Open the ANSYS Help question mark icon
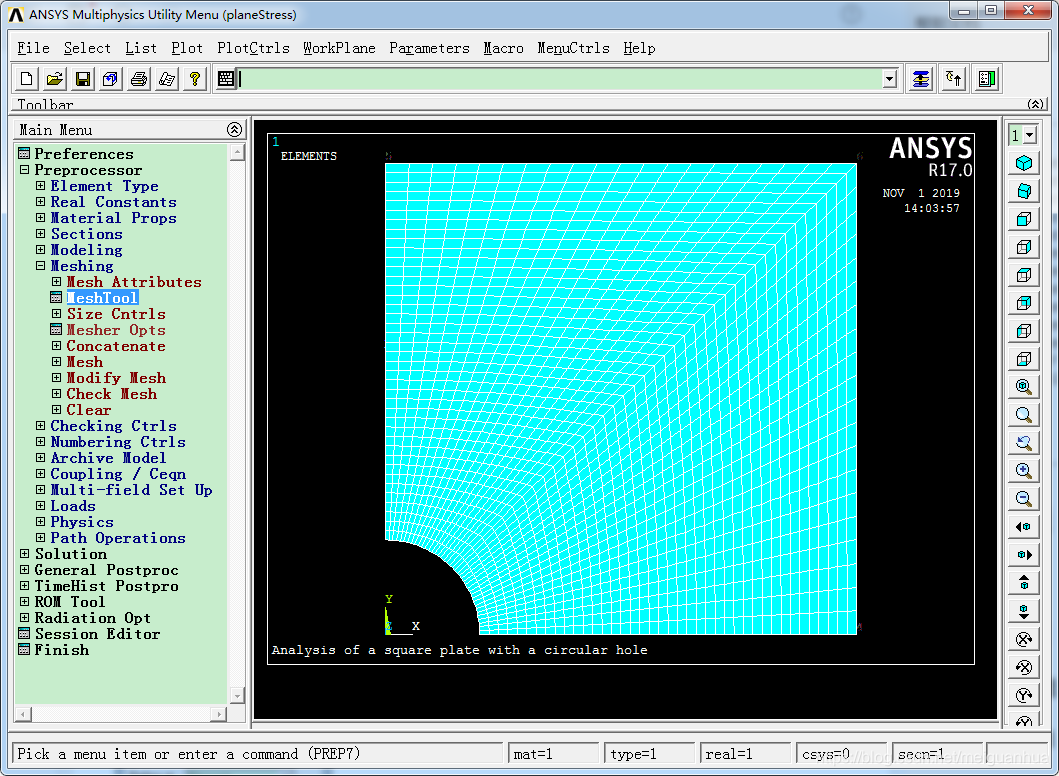 195,79
